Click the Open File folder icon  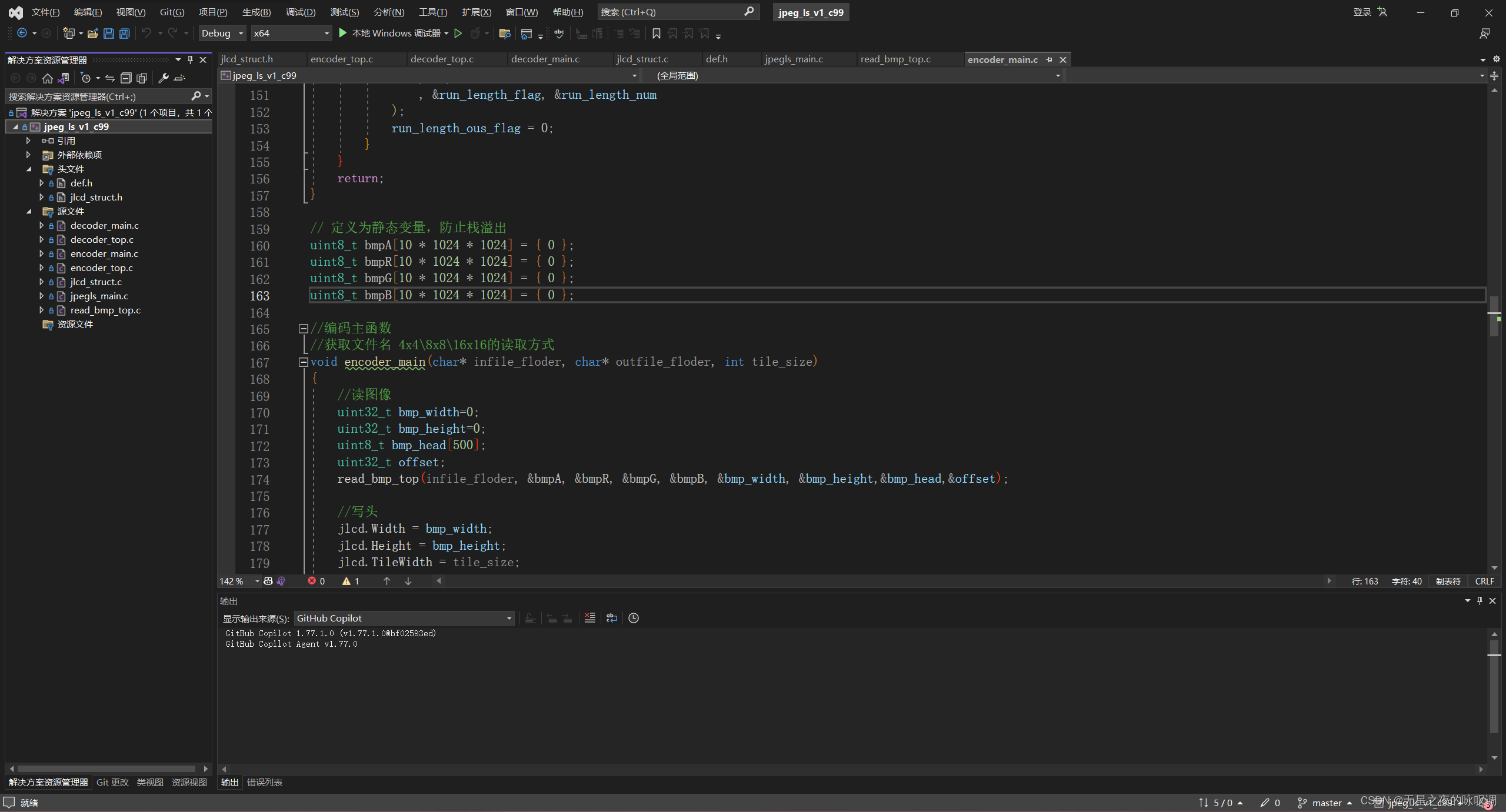pyautogui.click(x=92, y=34)
